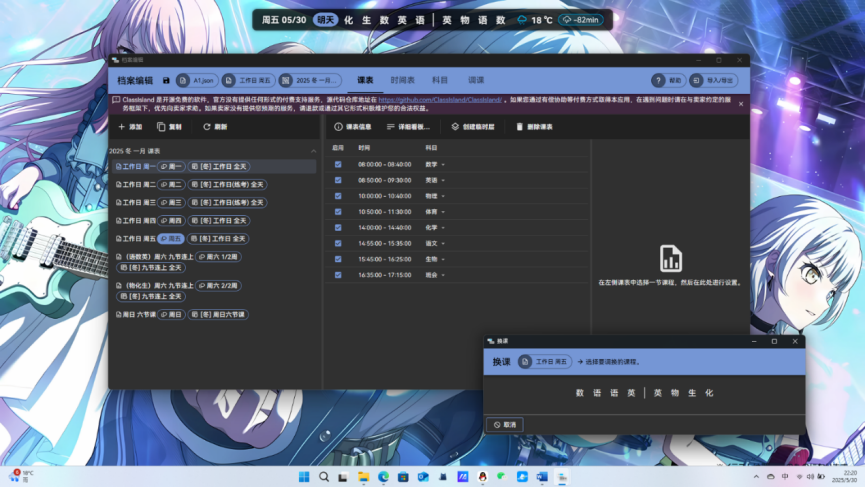Switch to the 调课 tab
This screenshot has width=865, height=487.
476,81
